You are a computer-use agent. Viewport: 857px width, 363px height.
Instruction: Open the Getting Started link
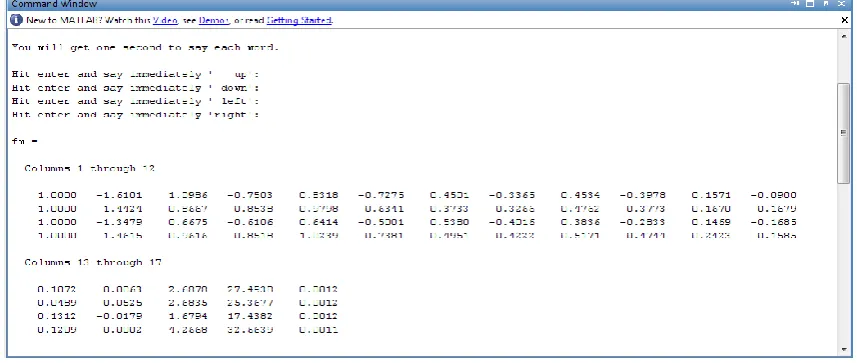[299, 20]
